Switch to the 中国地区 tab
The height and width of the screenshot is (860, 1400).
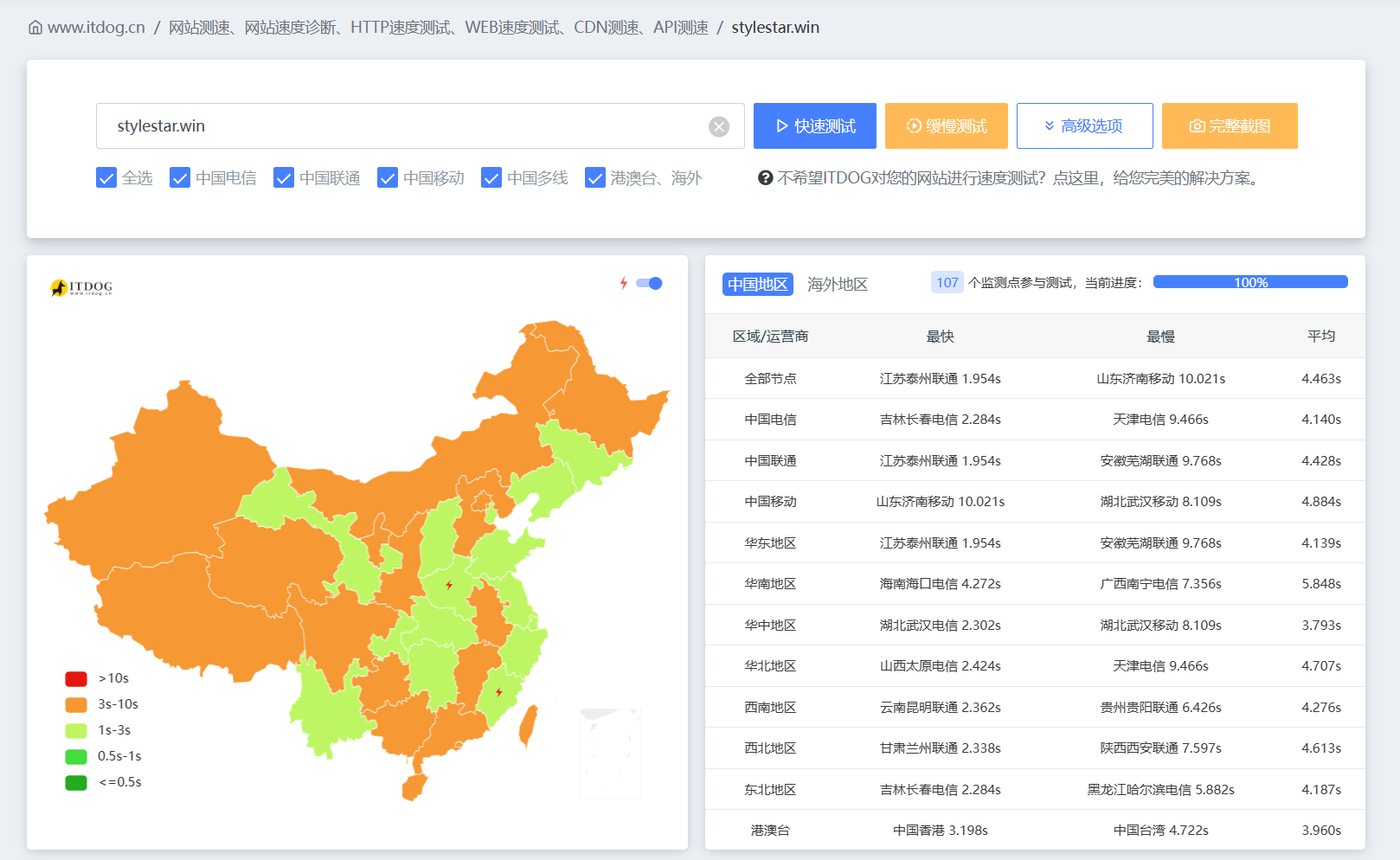click(758, 284)
